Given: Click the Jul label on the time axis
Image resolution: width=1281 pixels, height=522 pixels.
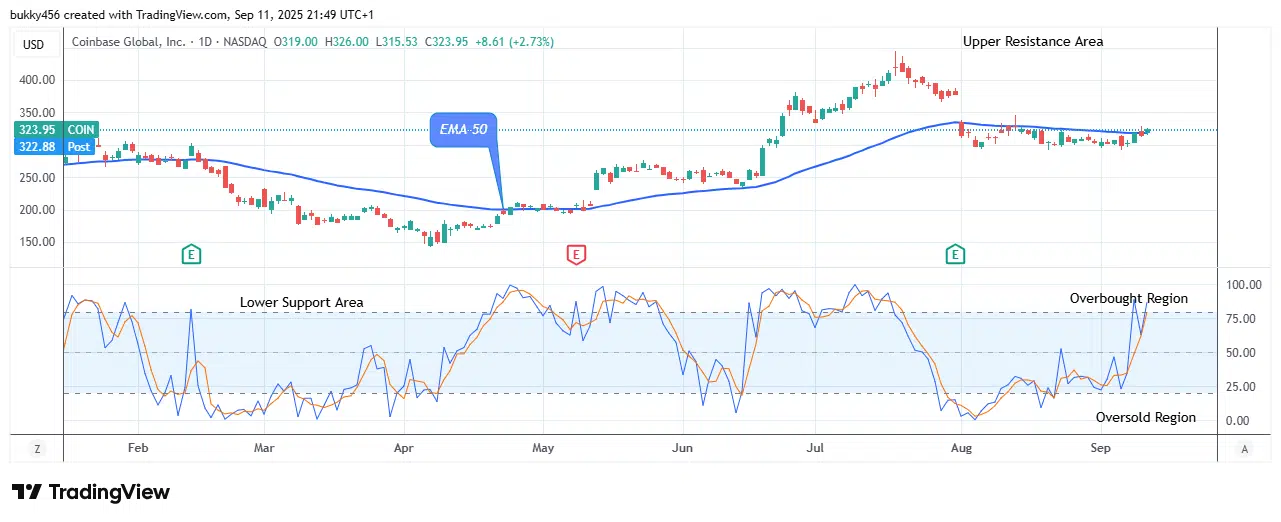Looking at the screenshot, I should click(x=816, y=449).
